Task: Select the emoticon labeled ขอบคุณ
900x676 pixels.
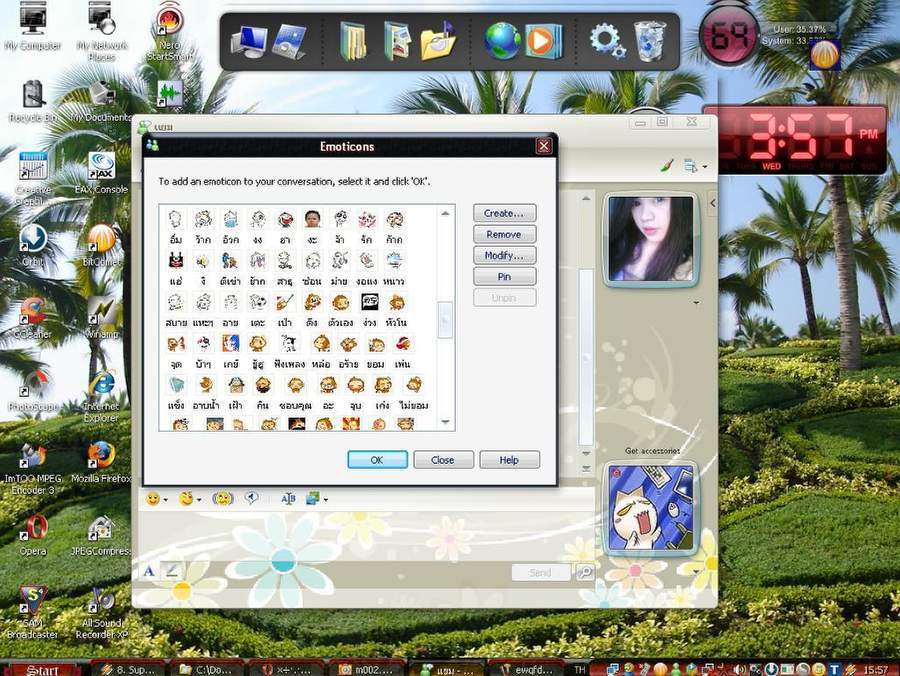Action: [296, 384]
